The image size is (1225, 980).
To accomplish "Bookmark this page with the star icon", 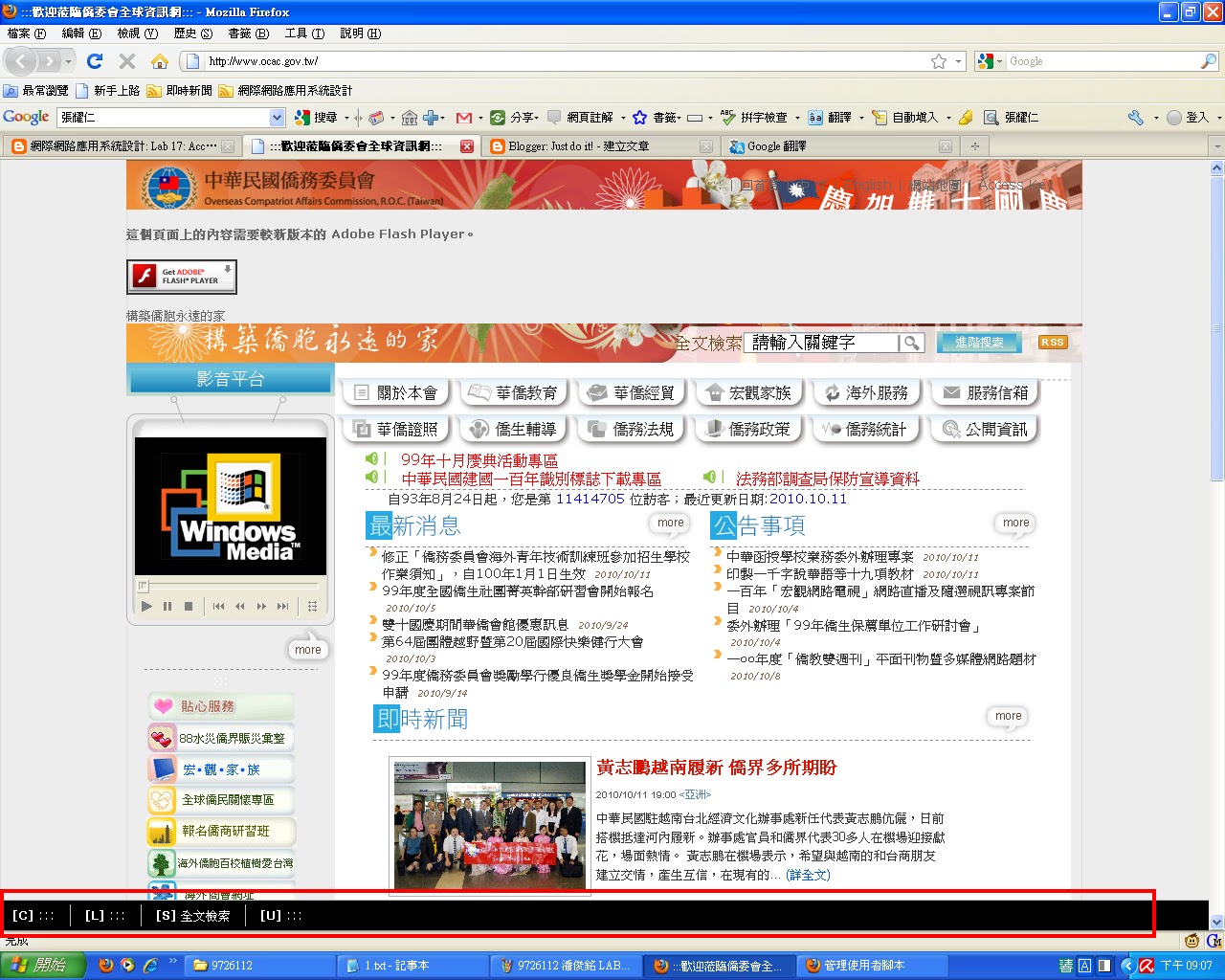I will [x=939, y=61].
